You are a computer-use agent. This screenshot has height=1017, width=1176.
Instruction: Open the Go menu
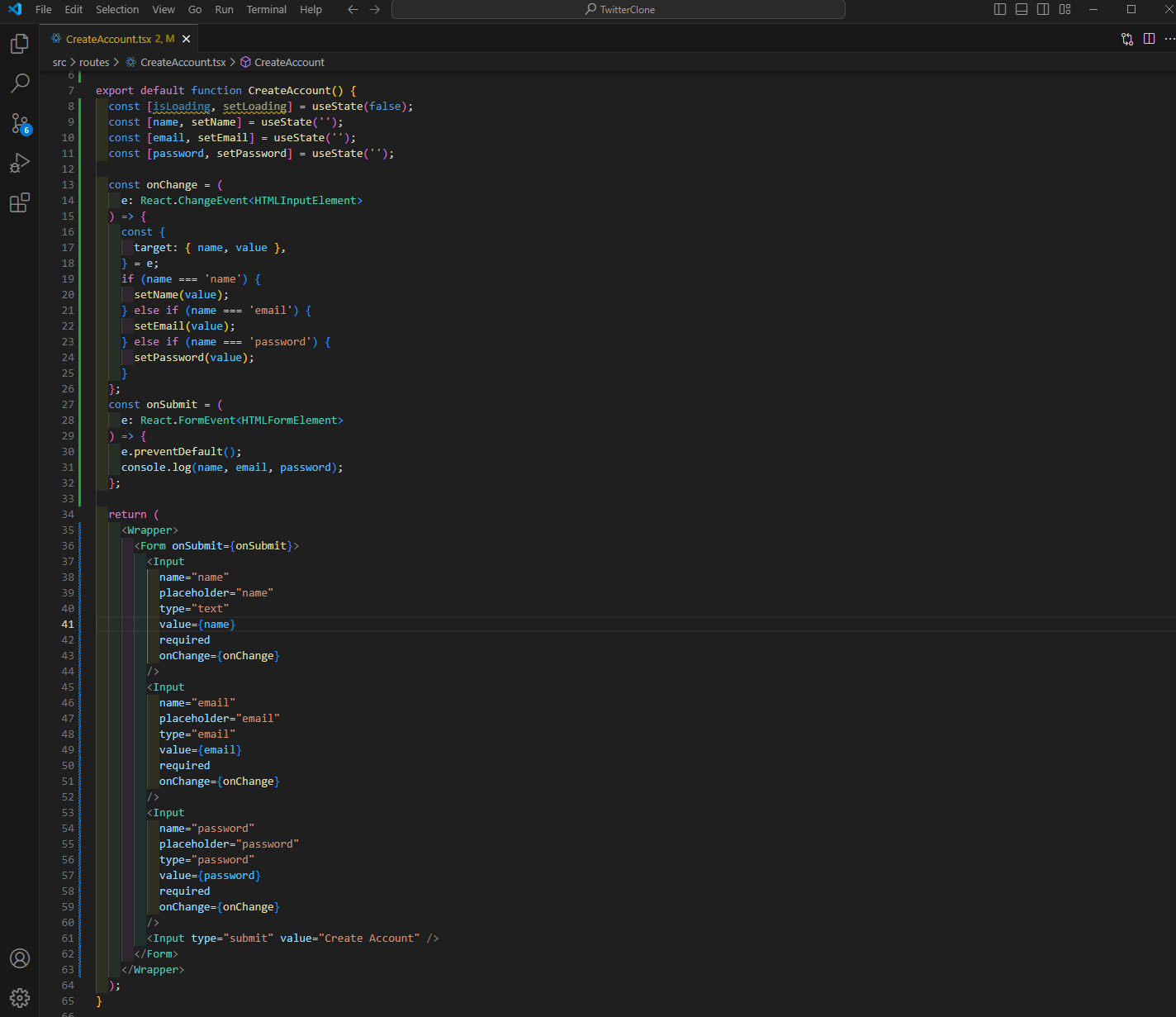(195, 10)
